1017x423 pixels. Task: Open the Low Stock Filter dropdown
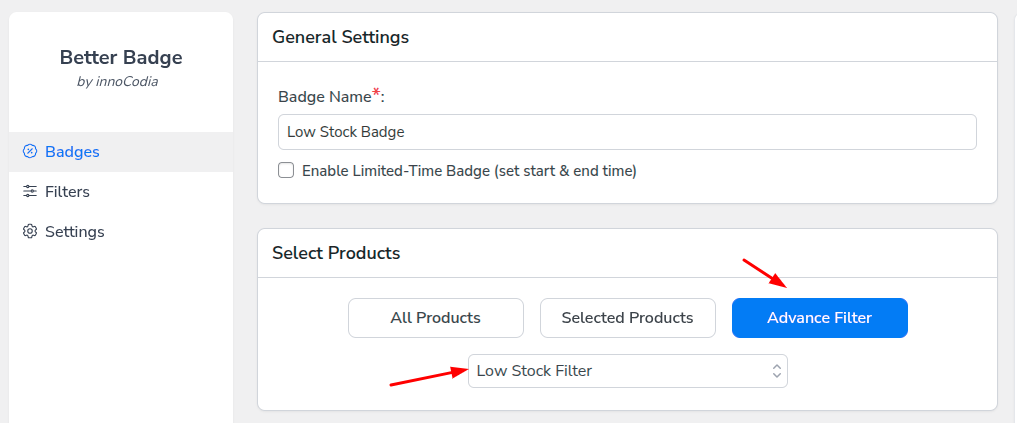pos(627,371)
